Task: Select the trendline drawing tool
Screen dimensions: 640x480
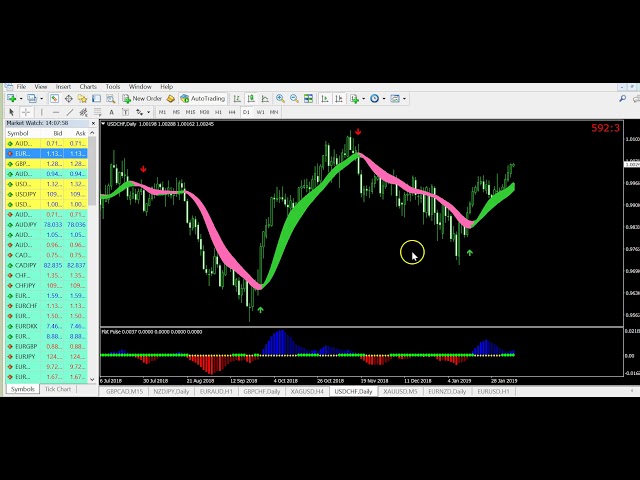Action: [70, 112]
